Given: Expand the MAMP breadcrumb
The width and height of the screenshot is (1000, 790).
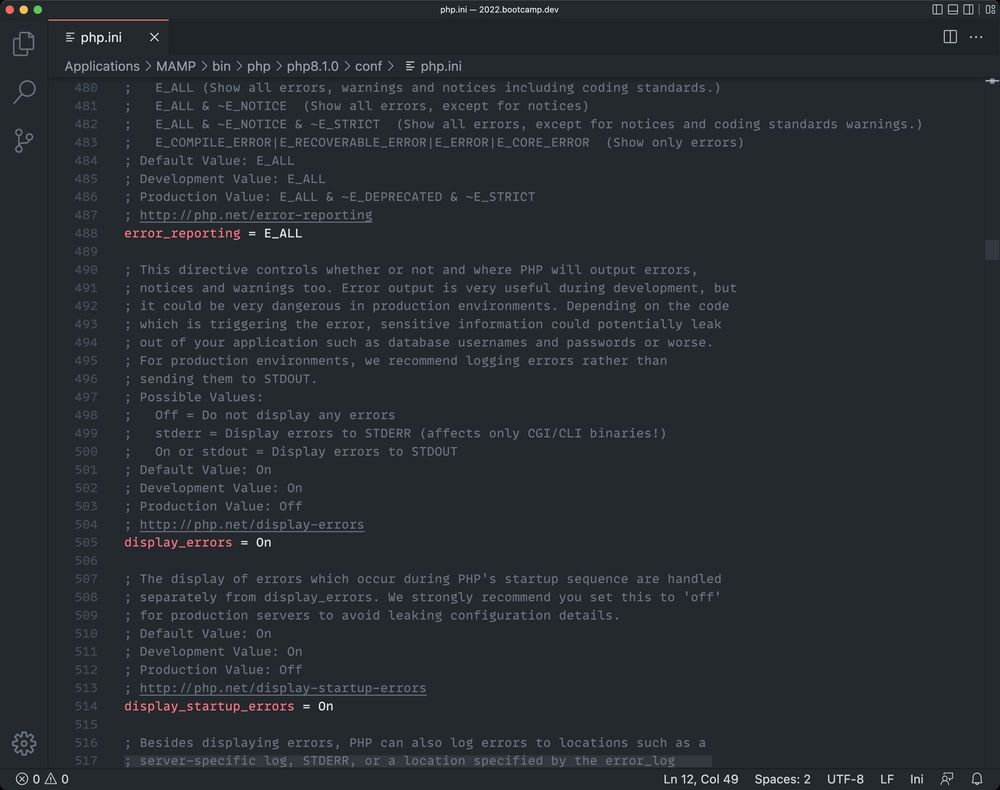Looking at the screenshot, I should 179,66.
